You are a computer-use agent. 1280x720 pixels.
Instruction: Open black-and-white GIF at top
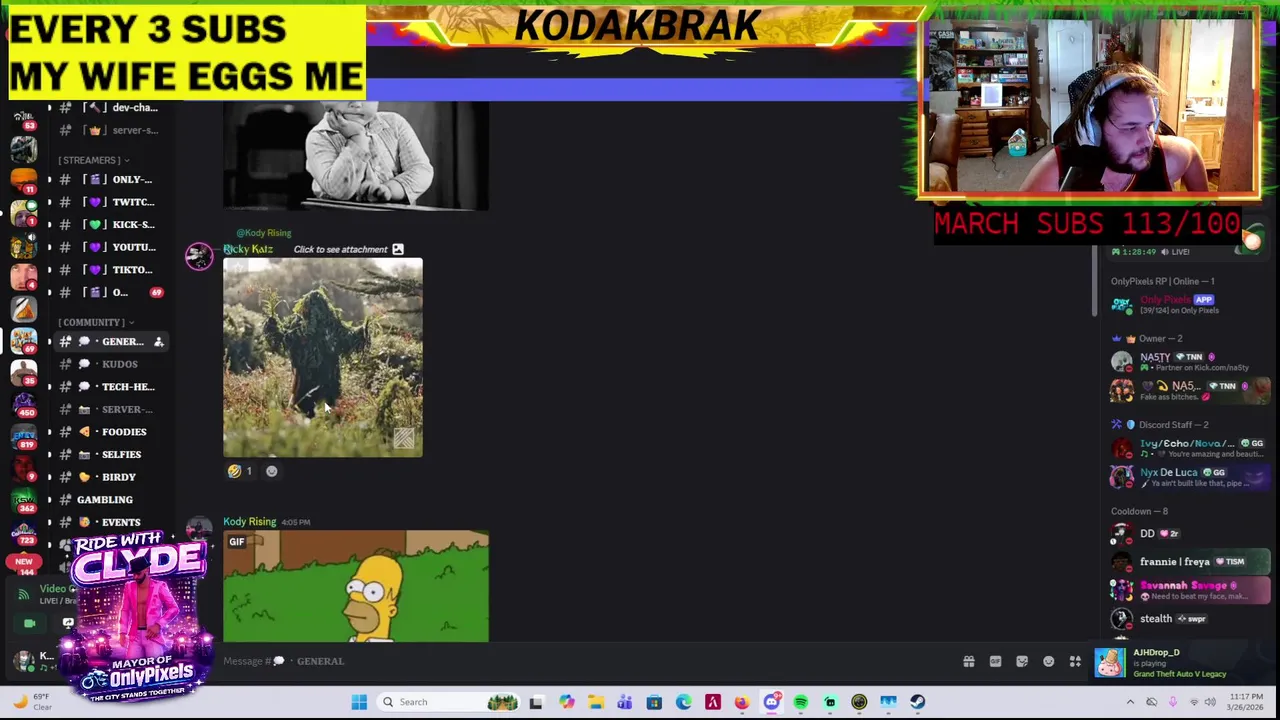(356, 155)
